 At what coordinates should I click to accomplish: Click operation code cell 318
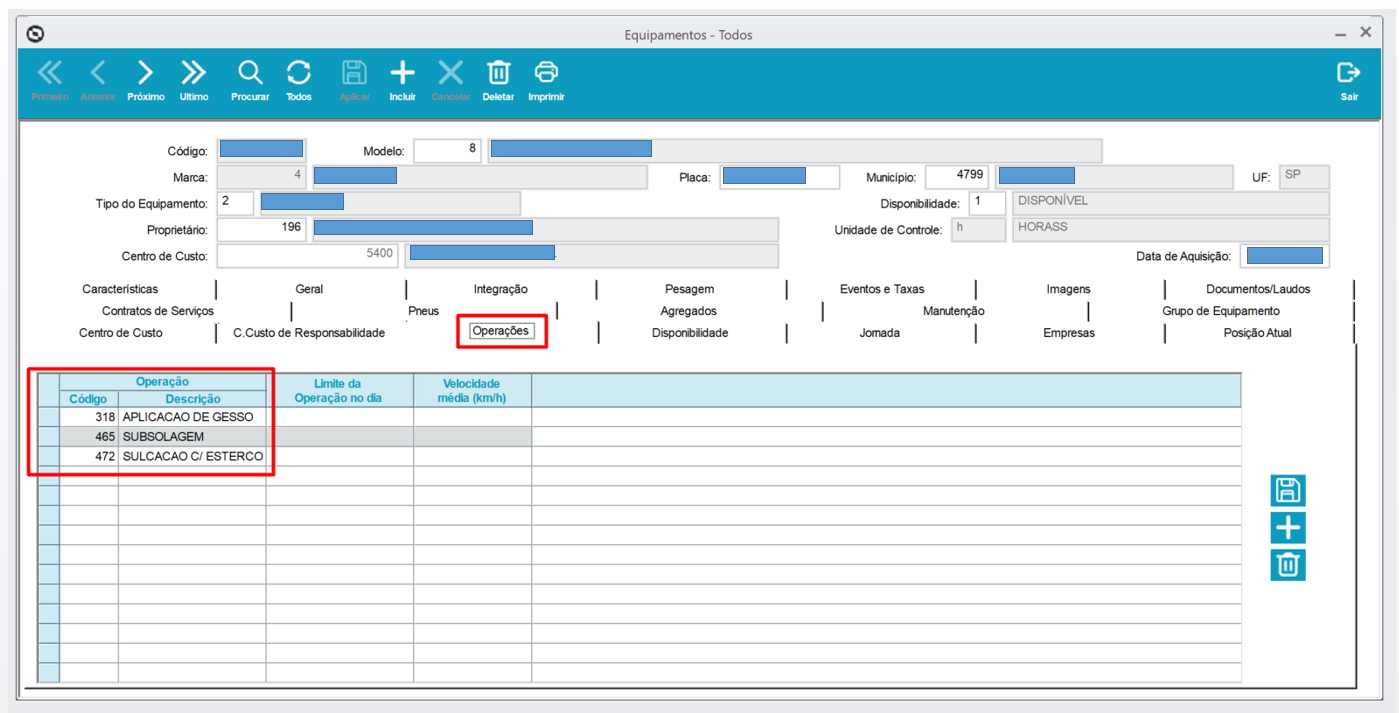click(89, 417)
